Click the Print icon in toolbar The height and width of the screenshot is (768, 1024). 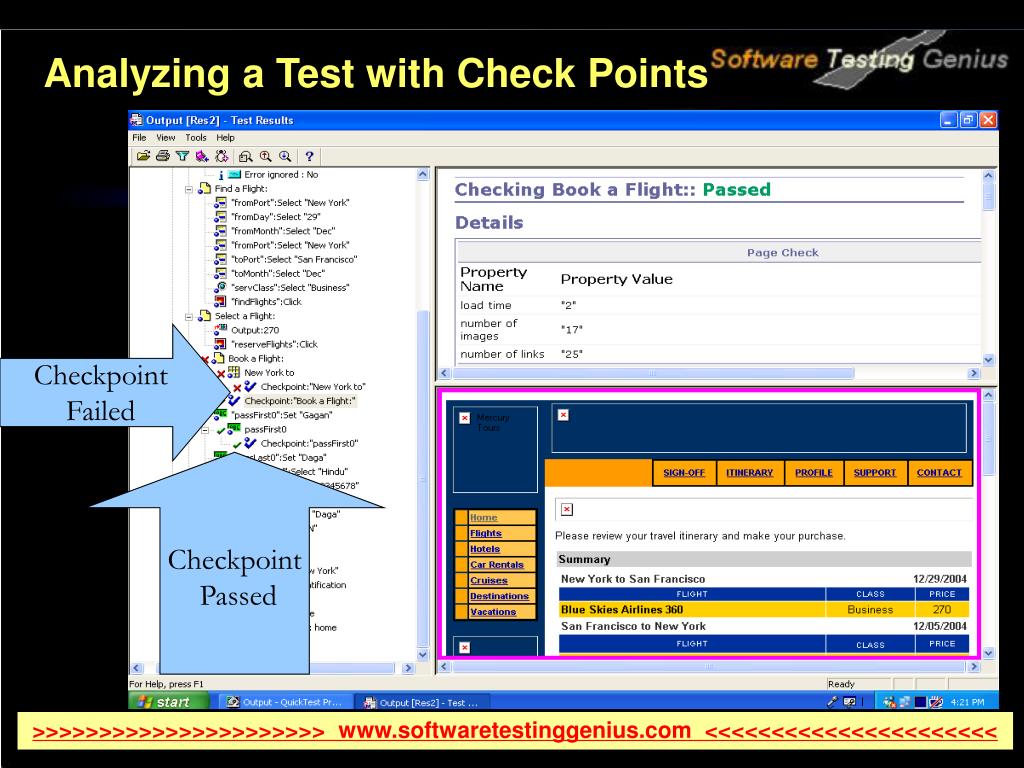(162, 156)
